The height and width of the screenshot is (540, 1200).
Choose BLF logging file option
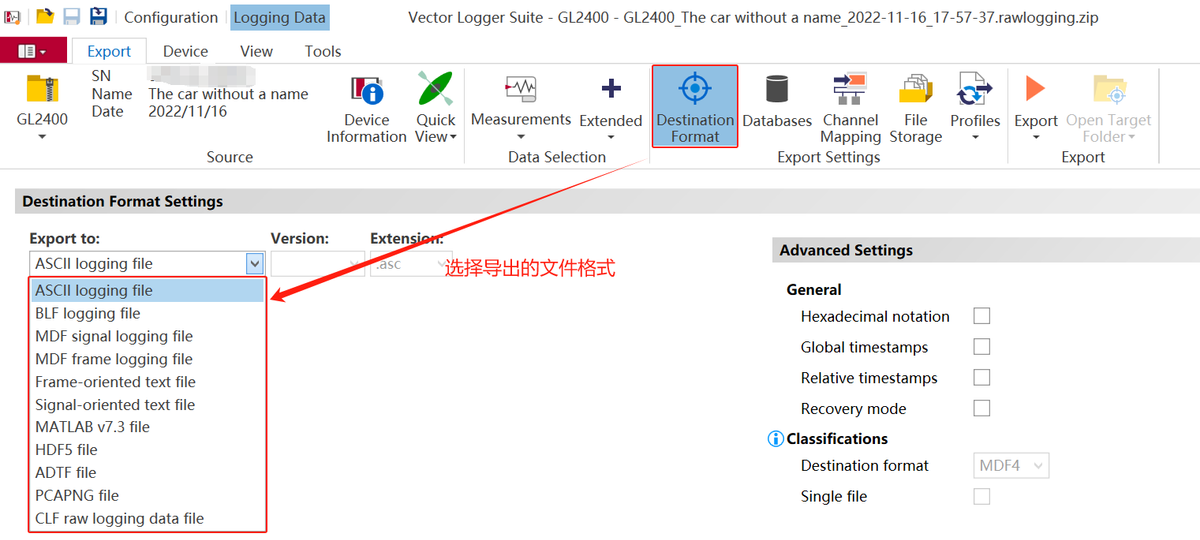pos(88,313)
